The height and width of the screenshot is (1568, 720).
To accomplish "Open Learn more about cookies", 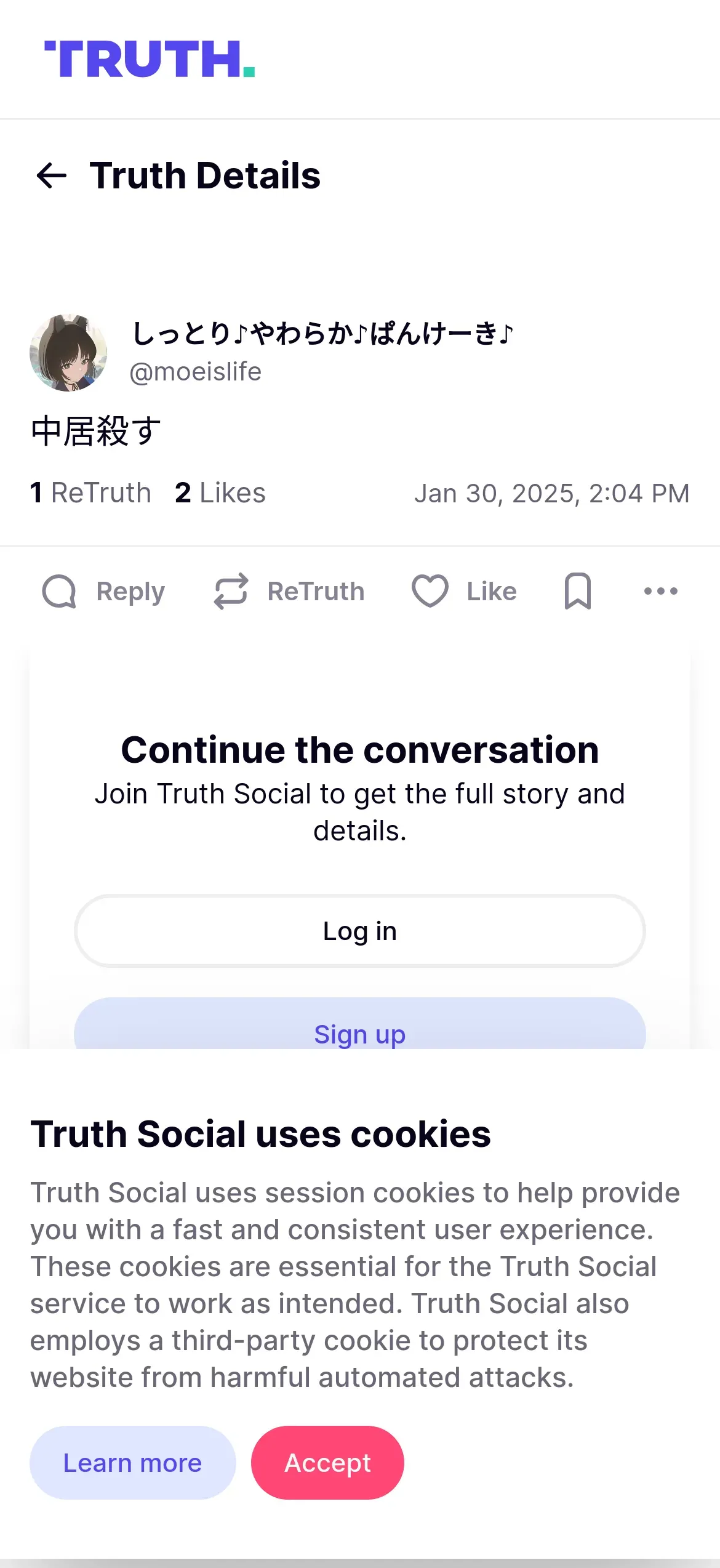I will [x=132, y=1463].
